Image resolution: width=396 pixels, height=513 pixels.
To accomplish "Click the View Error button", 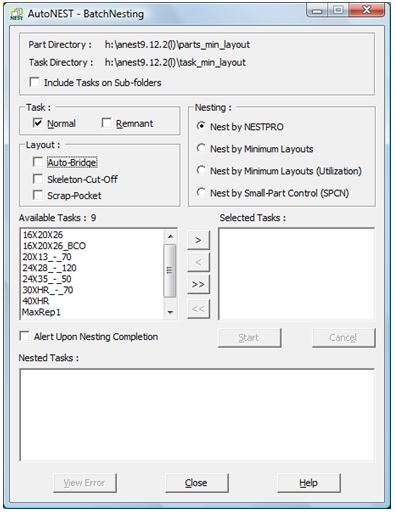I will pos(85,483).
